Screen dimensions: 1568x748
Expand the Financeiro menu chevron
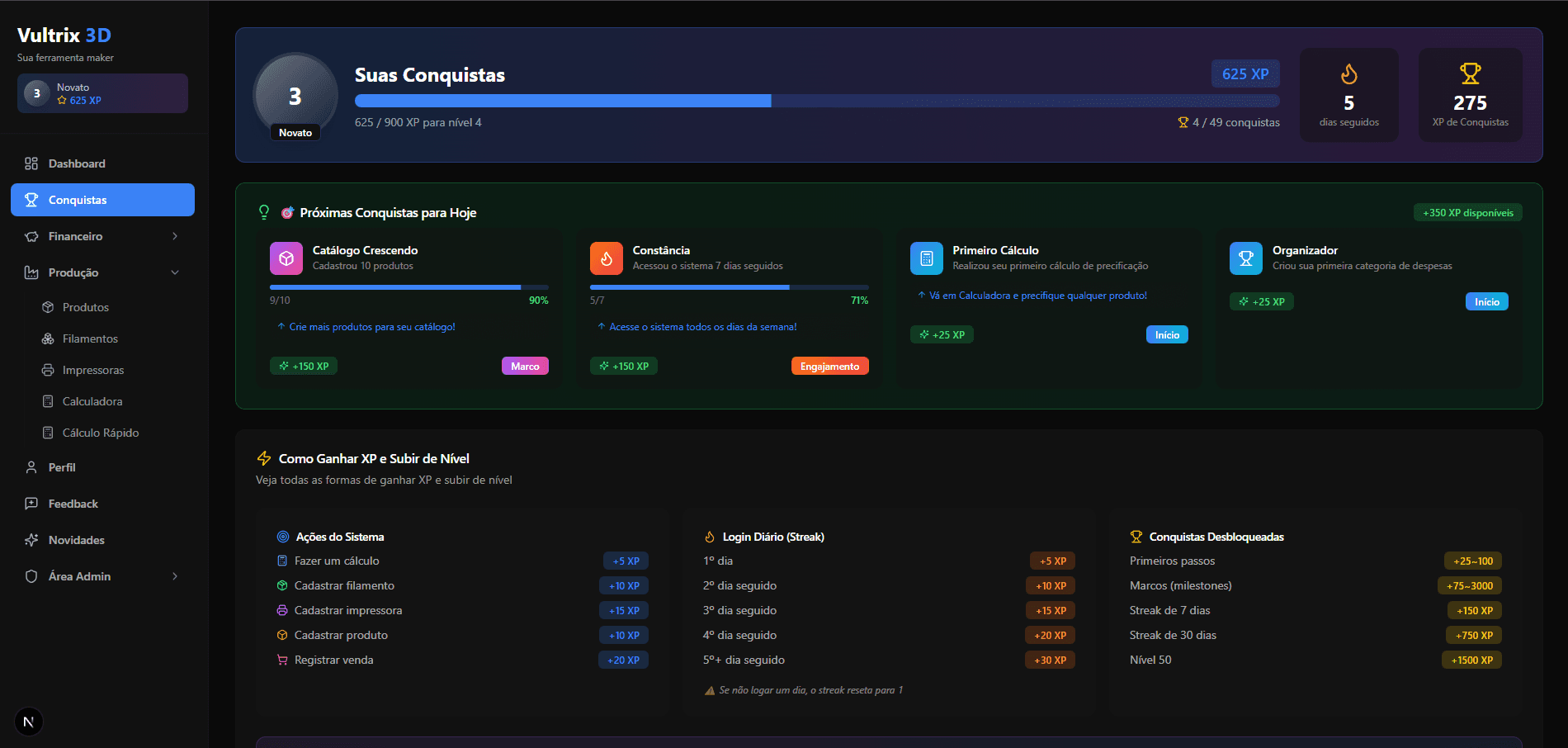(x=175, y=236)
